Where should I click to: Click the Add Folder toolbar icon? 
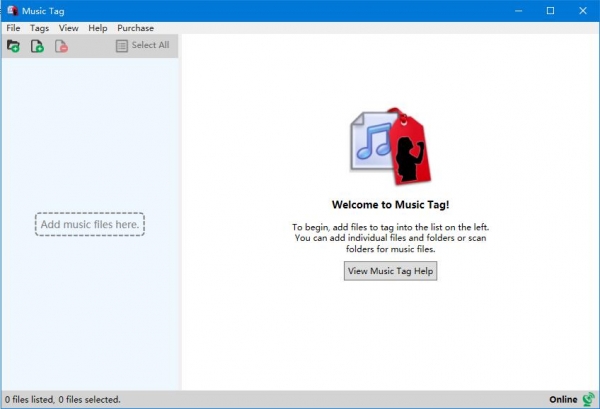click(13, 46)
